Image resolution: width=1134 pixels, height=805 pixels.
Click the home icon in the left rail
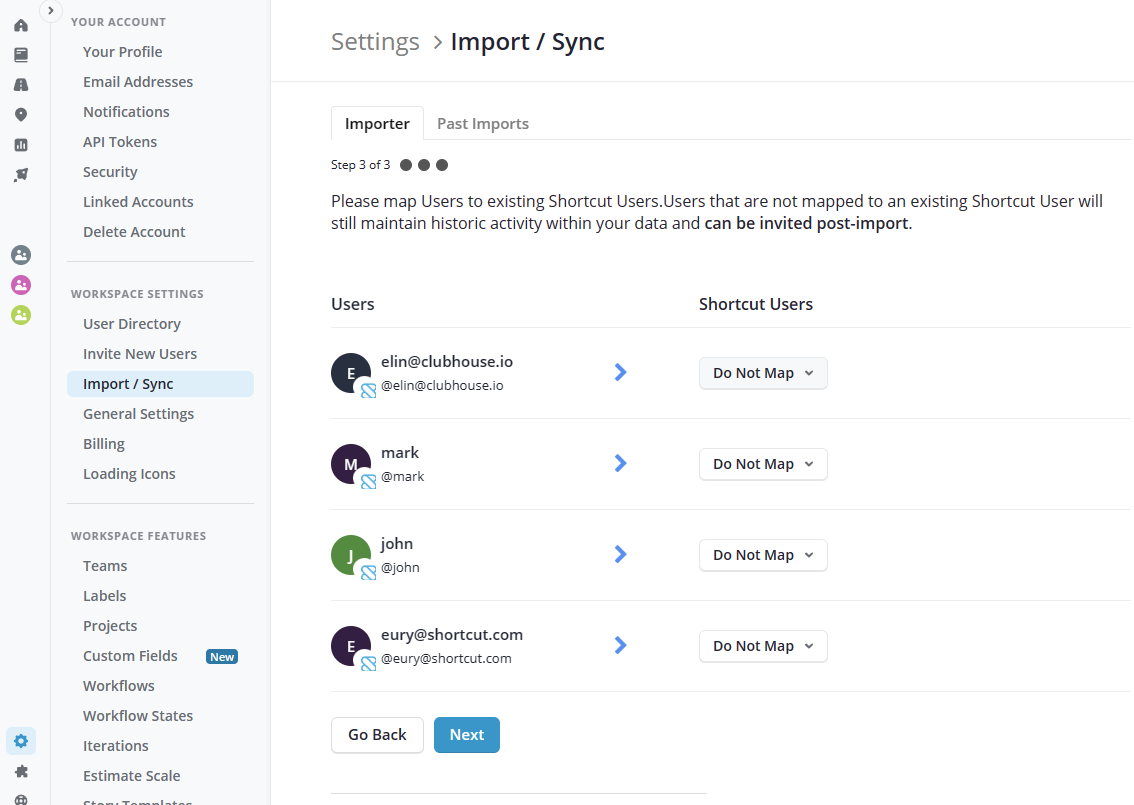coord(21,25)
